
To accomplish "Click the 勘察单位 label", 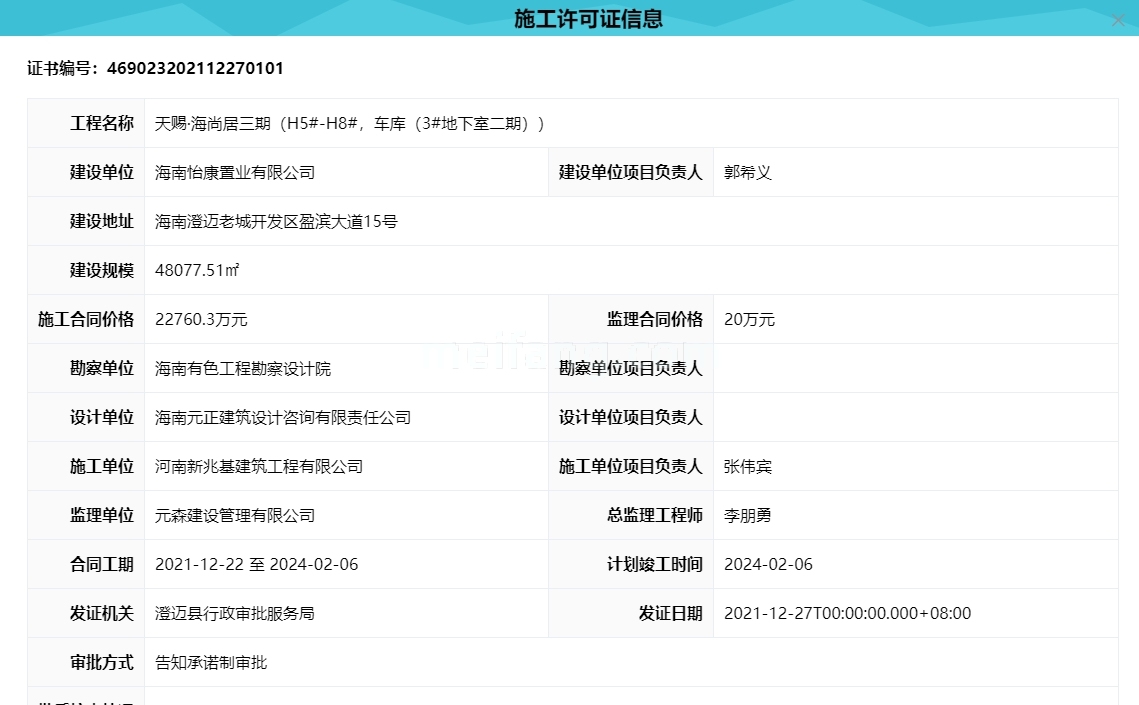I will (102, 369).
